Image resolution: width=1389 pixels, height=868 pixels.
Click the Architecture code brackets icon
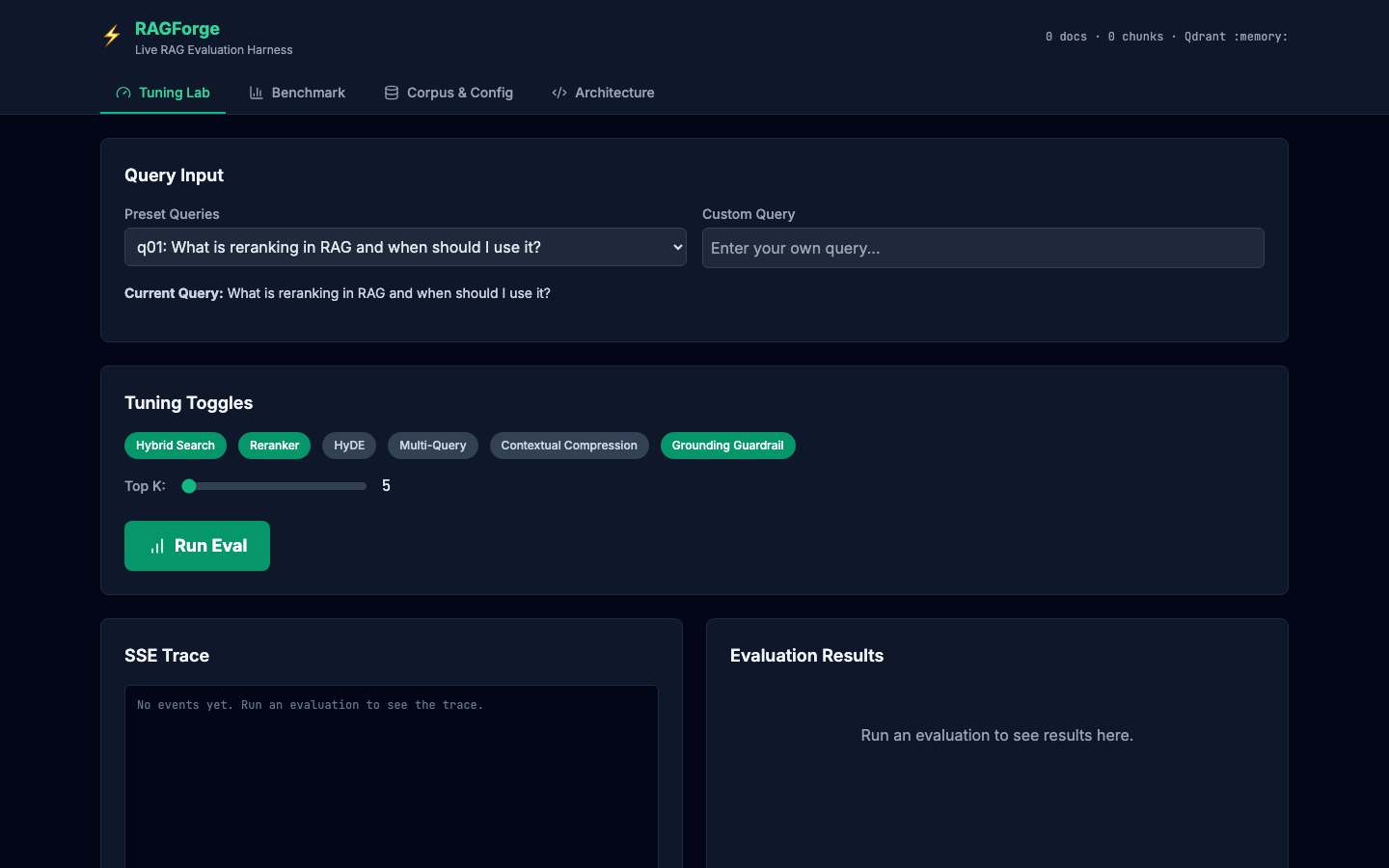pos(559,93)
